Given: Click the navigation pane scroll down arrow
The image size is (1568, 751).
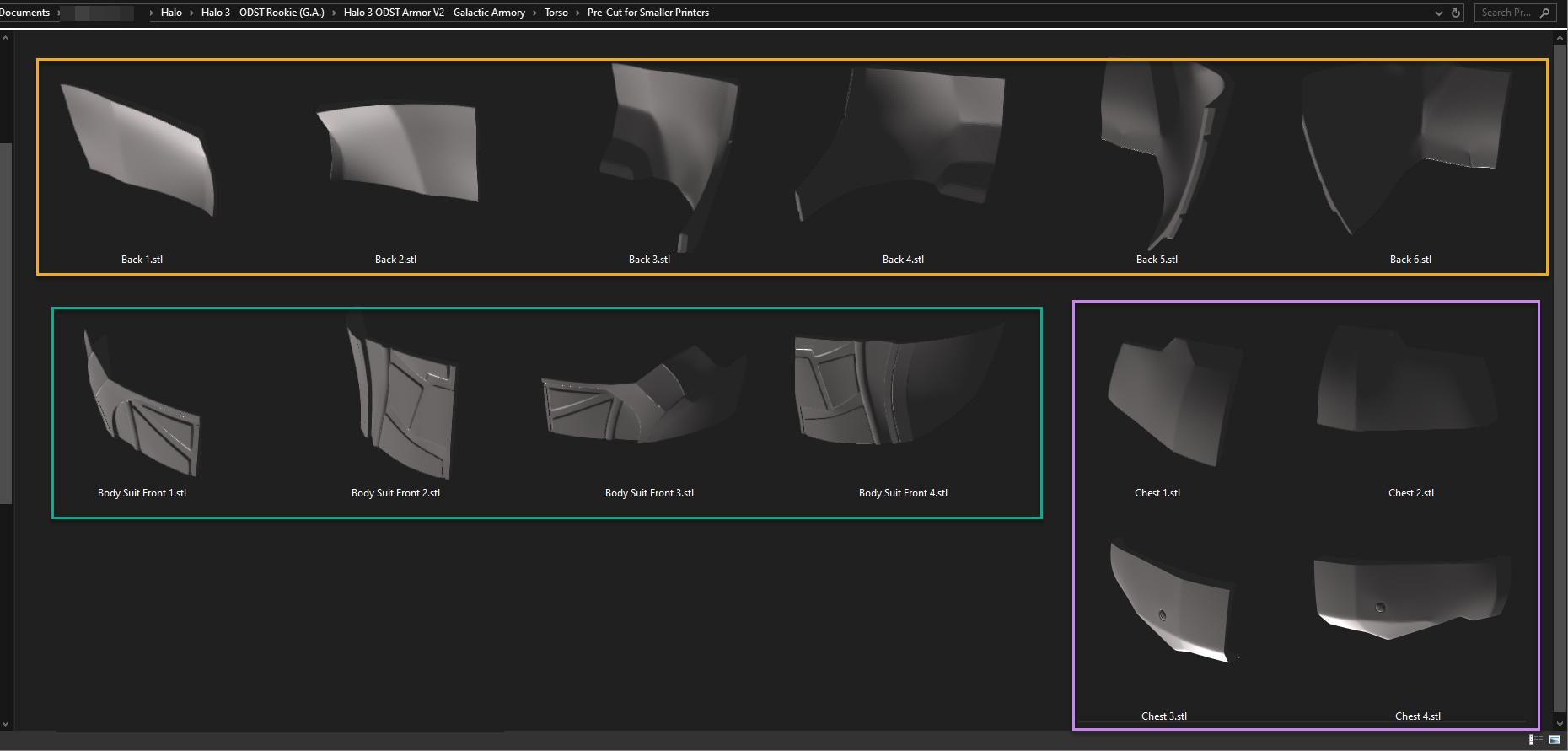Looking at the screenshot, I should (x=5, y=723).
